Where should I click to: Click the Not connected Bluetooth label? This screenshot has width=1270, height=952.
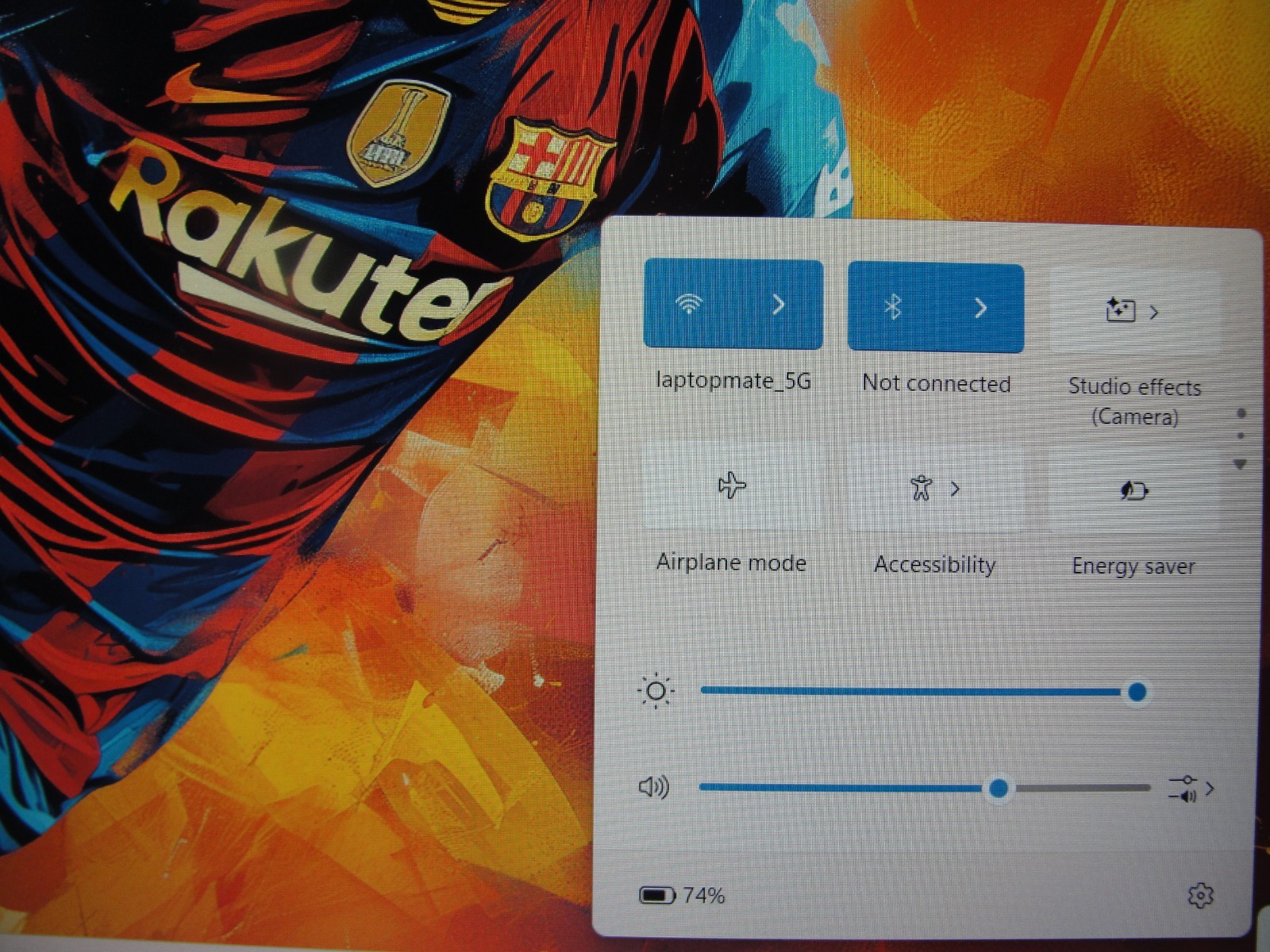pos(937,384)
